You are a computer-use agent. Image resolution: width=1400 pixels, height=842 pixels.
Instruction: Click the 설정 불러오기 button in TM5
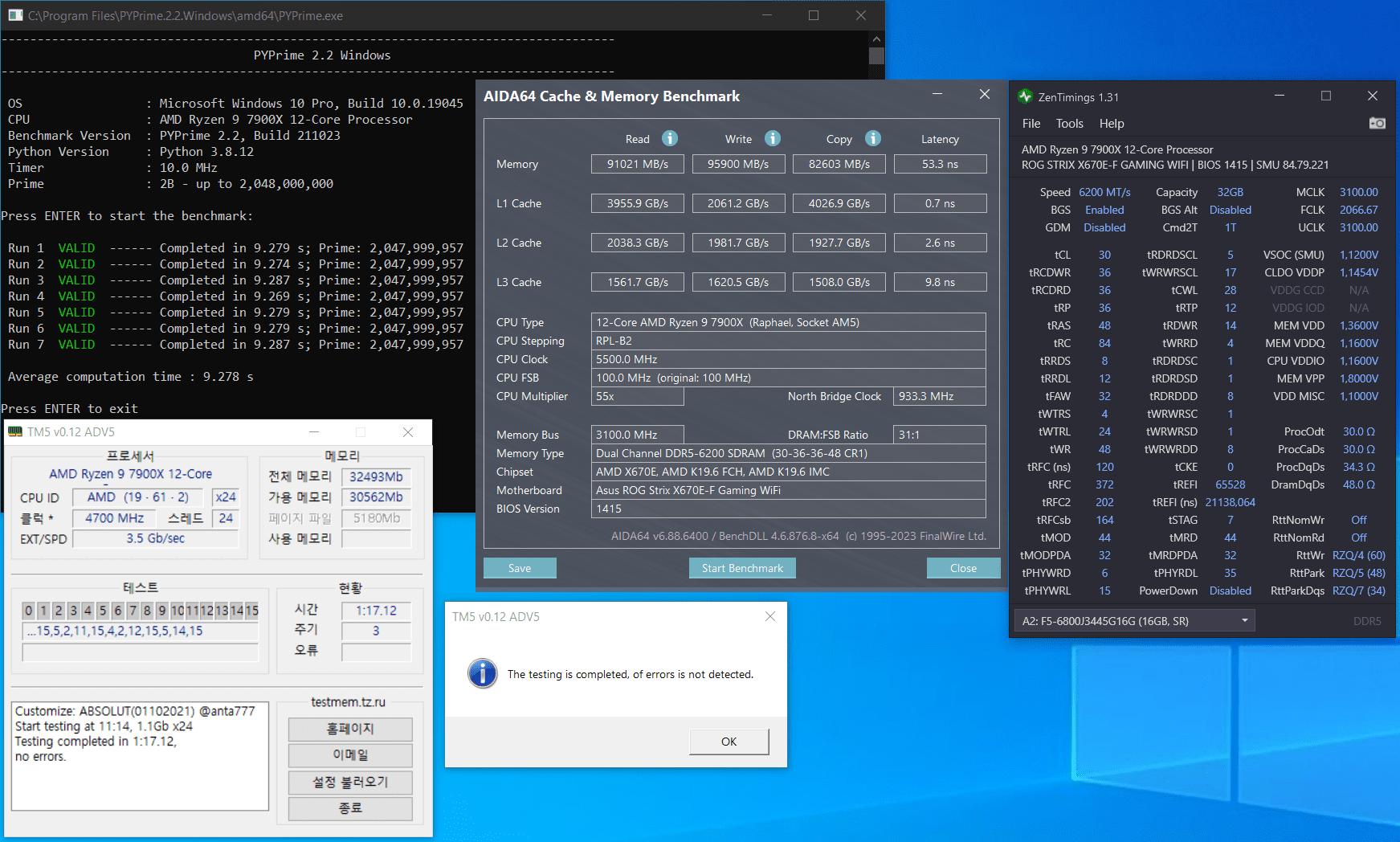click(350, 782)
